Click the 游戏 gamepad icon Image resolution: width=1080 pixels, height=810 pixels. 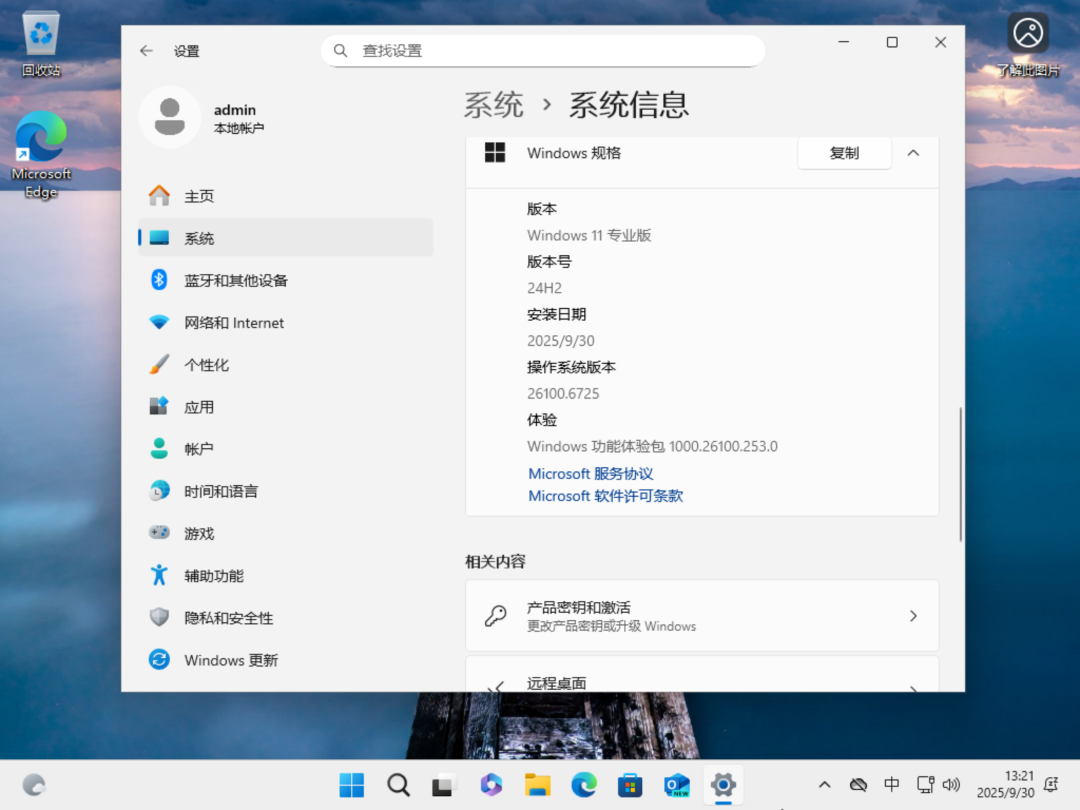[x=159, y=533]
